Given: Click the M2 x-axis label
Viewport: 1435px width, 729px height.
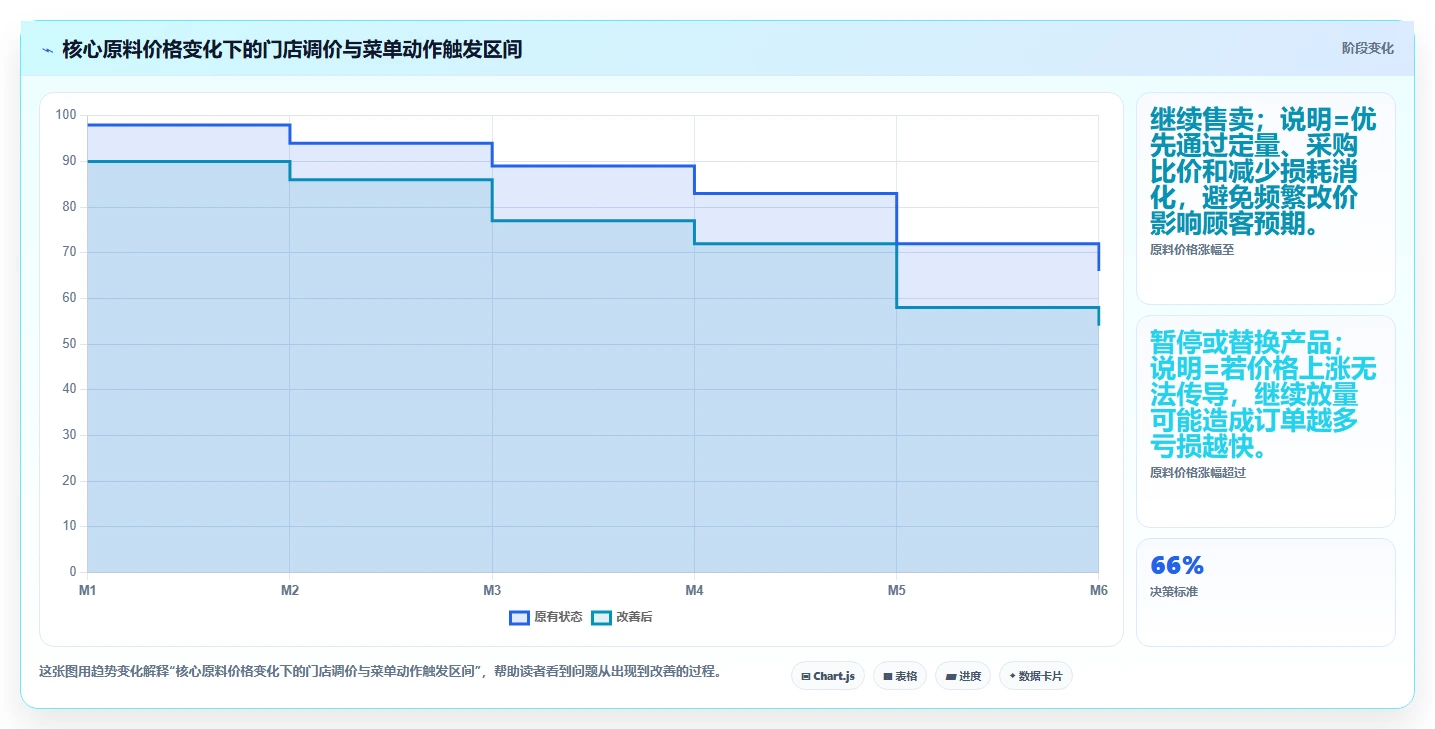Looking at the screenshot, I should pyautogui.click(x=290, y=591).
